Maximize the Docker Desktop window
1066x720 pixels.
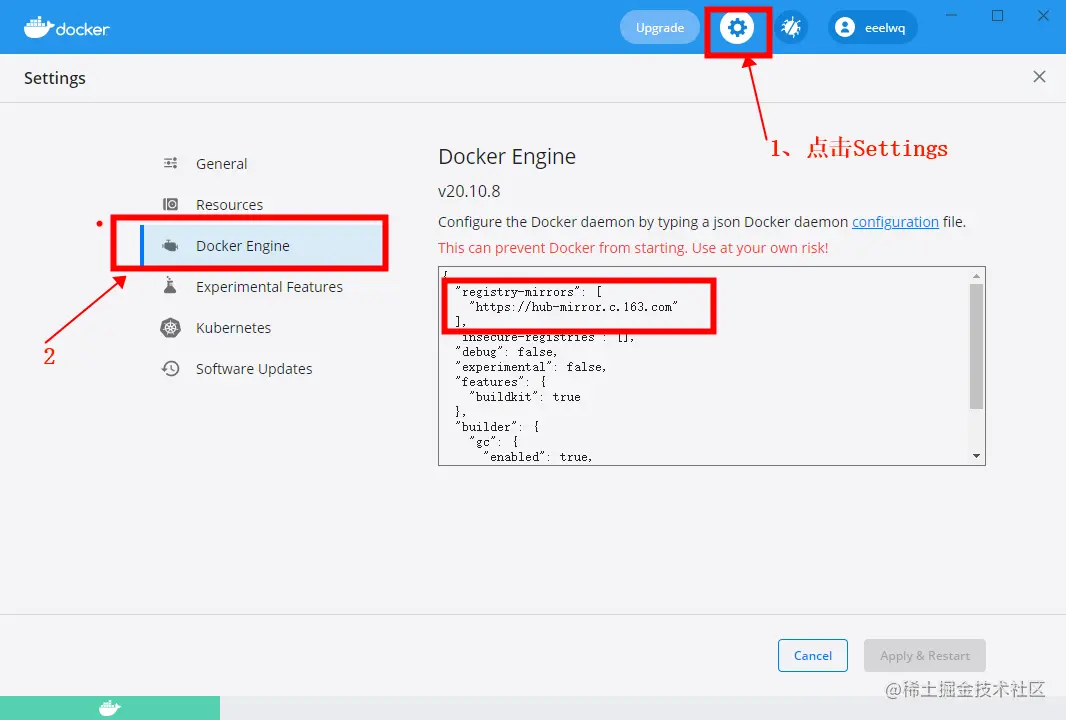(997, 15)
